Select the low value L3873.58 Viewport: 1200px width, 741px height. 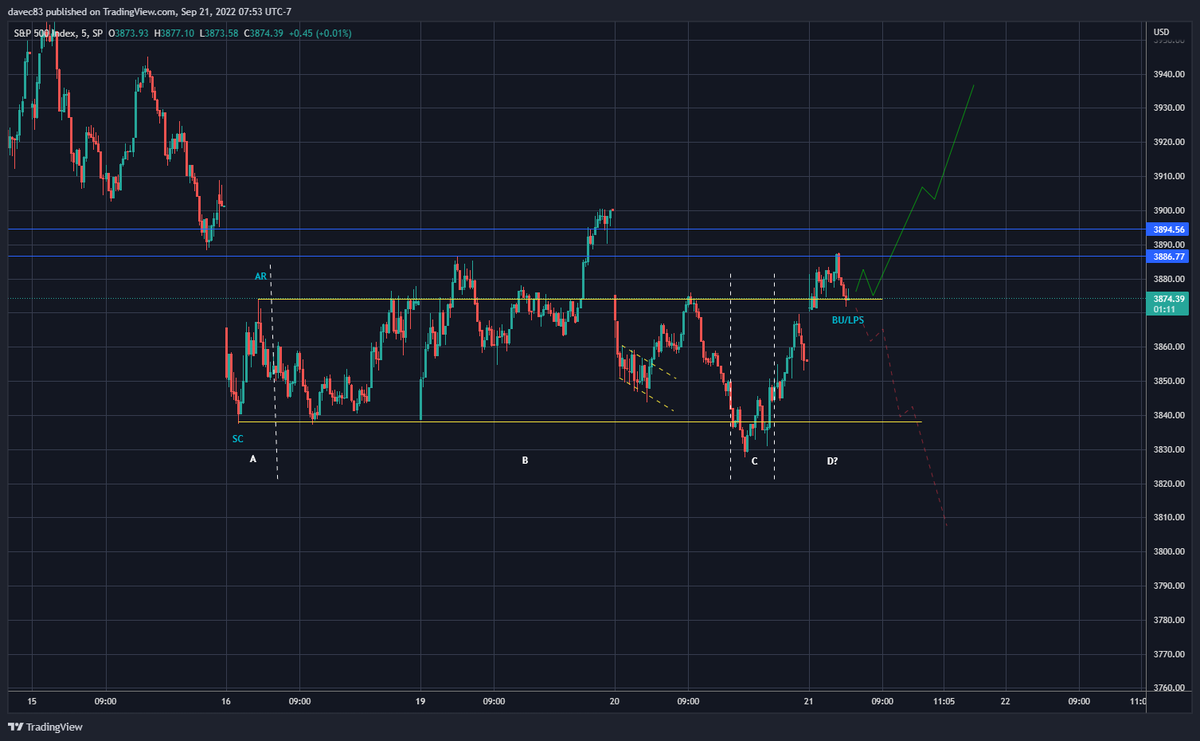pos(220,33)
